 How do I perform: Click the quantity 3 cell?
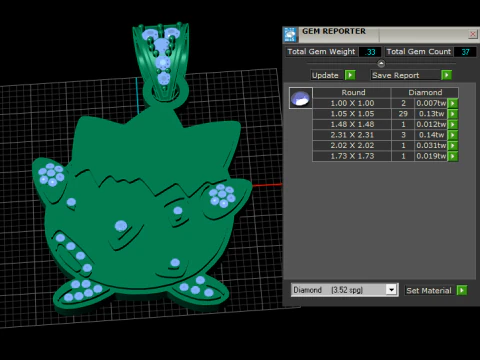coord(403,135)
